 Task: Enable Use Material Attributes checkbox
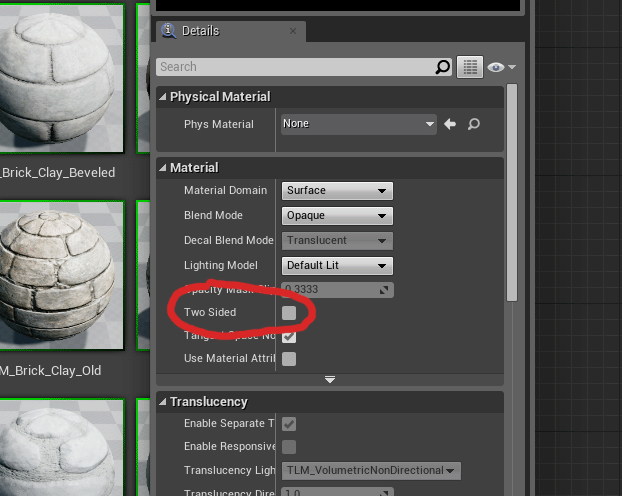(x=289, y=359)
